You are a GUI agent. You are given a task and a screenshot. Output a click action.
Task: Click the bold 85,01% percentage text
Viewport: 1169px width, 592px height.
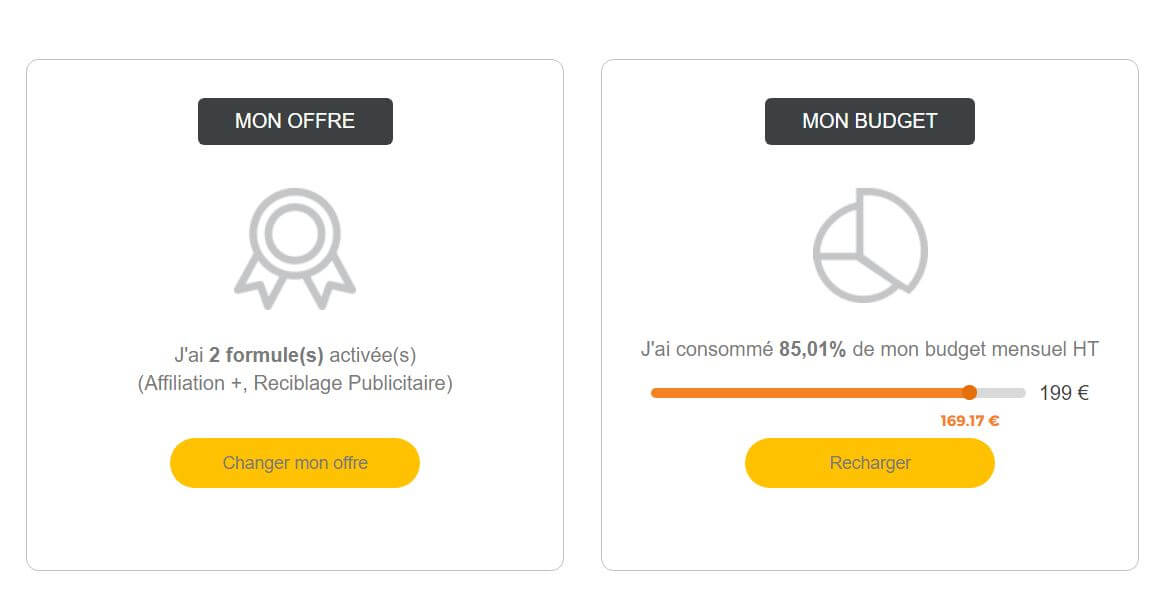tap(812, 349)
